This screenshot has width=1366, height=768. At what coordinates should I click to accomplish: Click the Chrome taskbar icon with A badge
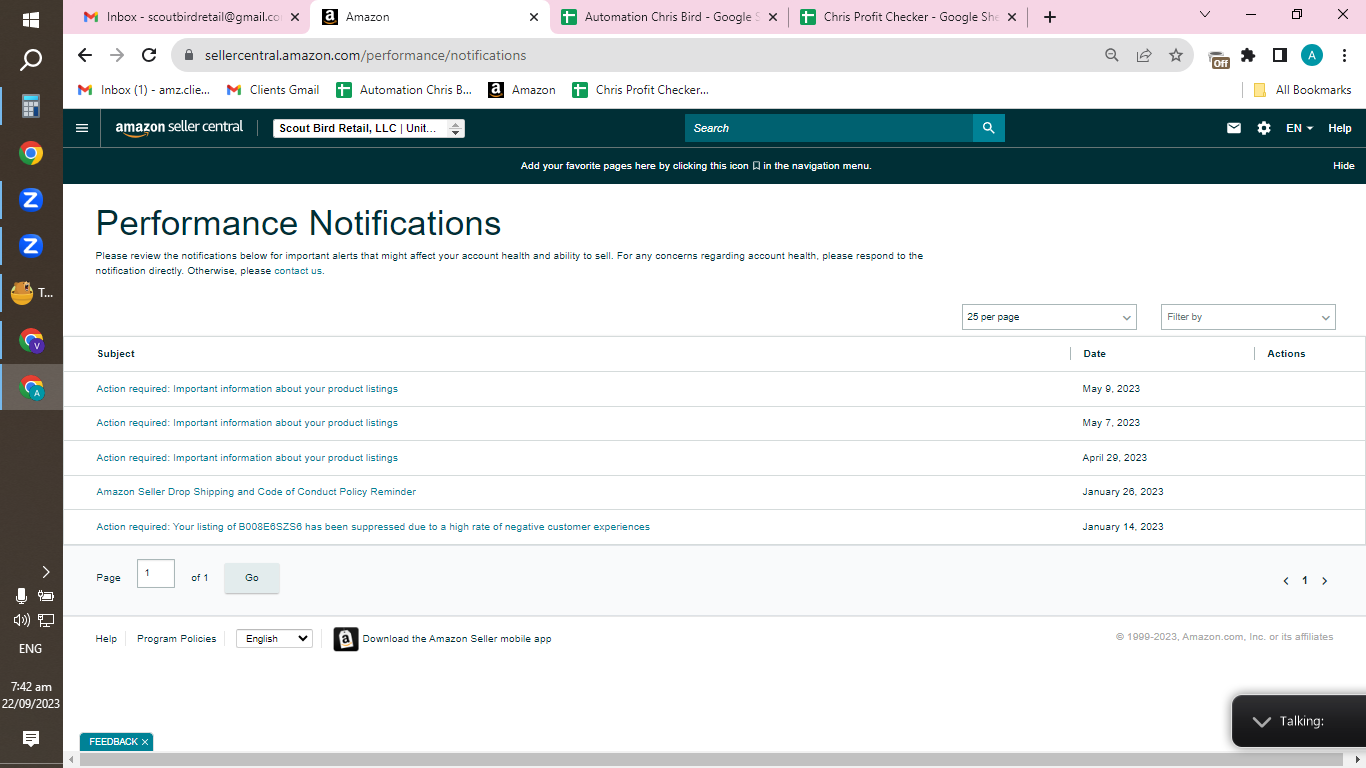click(31, 388)
